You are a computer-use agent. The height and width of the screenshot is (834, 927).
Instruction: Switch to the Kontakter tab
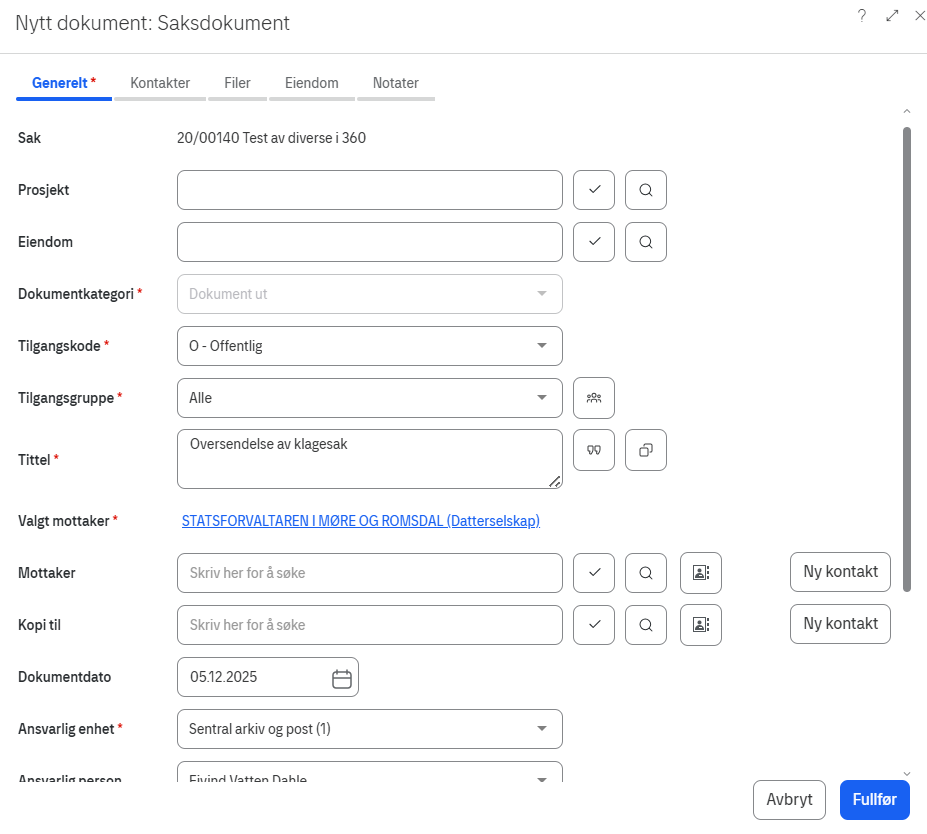[160, 84]
